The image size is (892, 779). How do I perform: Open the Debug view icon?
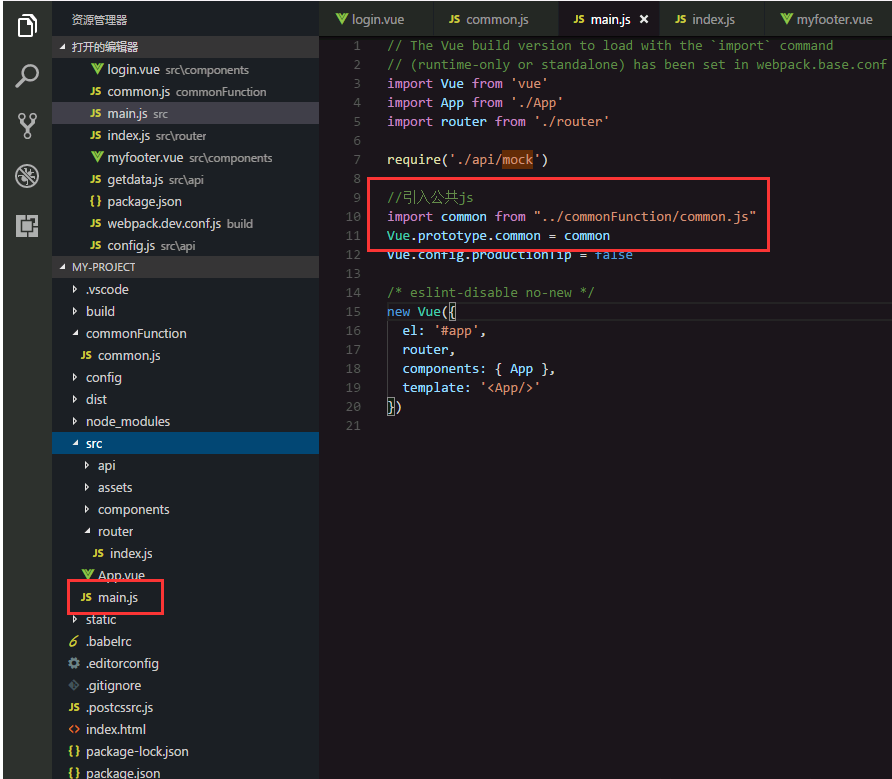(27, 177)
